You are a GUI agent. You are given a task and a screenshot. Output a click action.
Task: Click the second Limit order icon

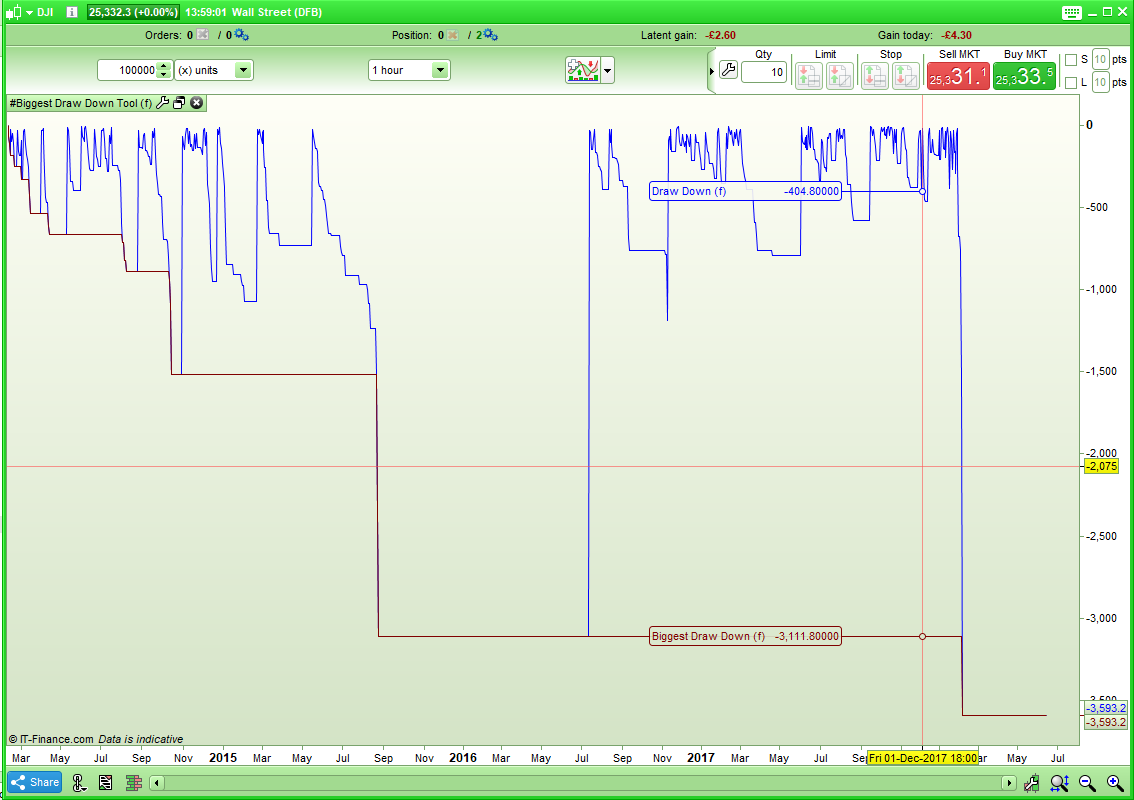coord(840,75)
